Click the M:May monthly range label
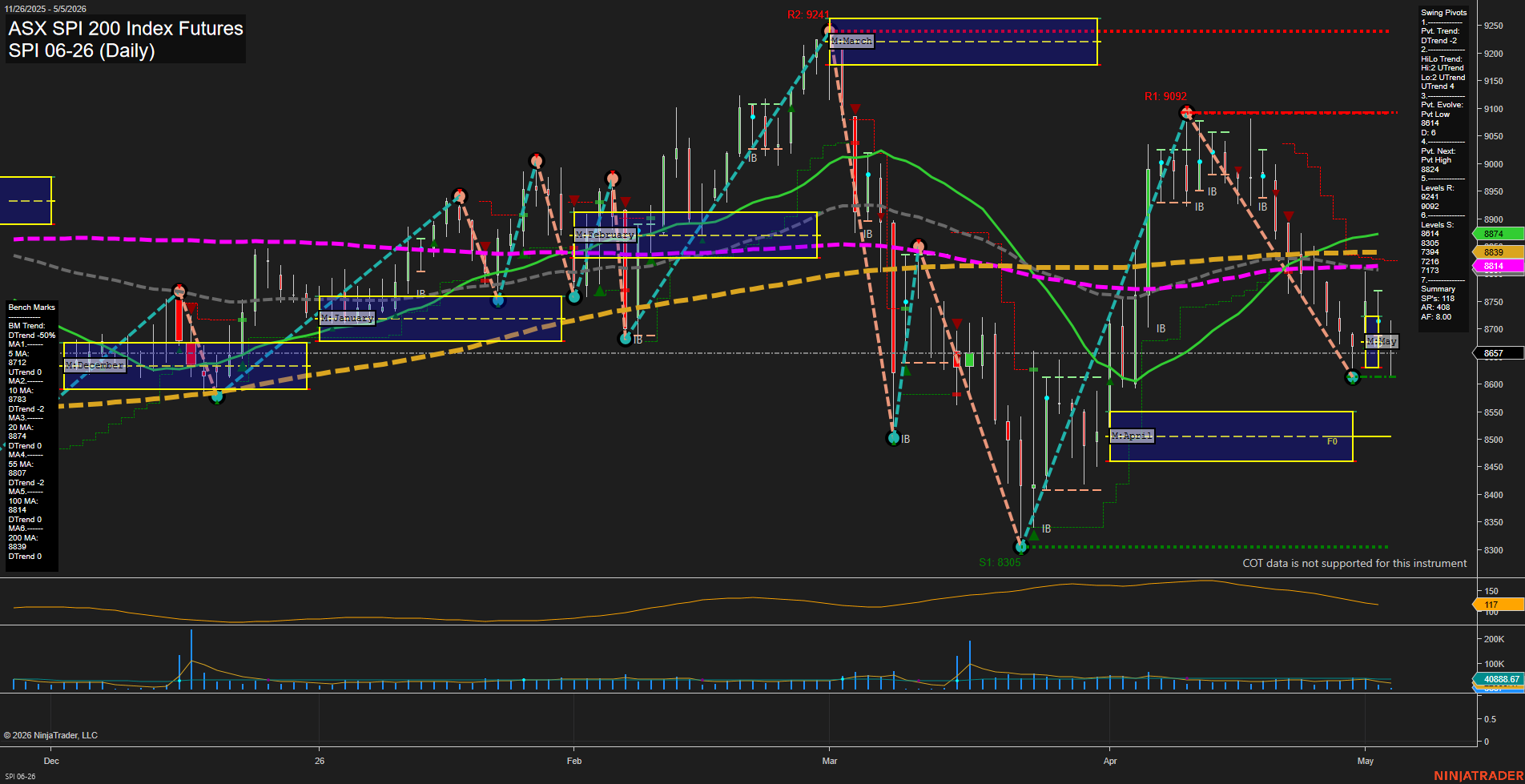1525x784 pixels. [x=1382, y=341]
